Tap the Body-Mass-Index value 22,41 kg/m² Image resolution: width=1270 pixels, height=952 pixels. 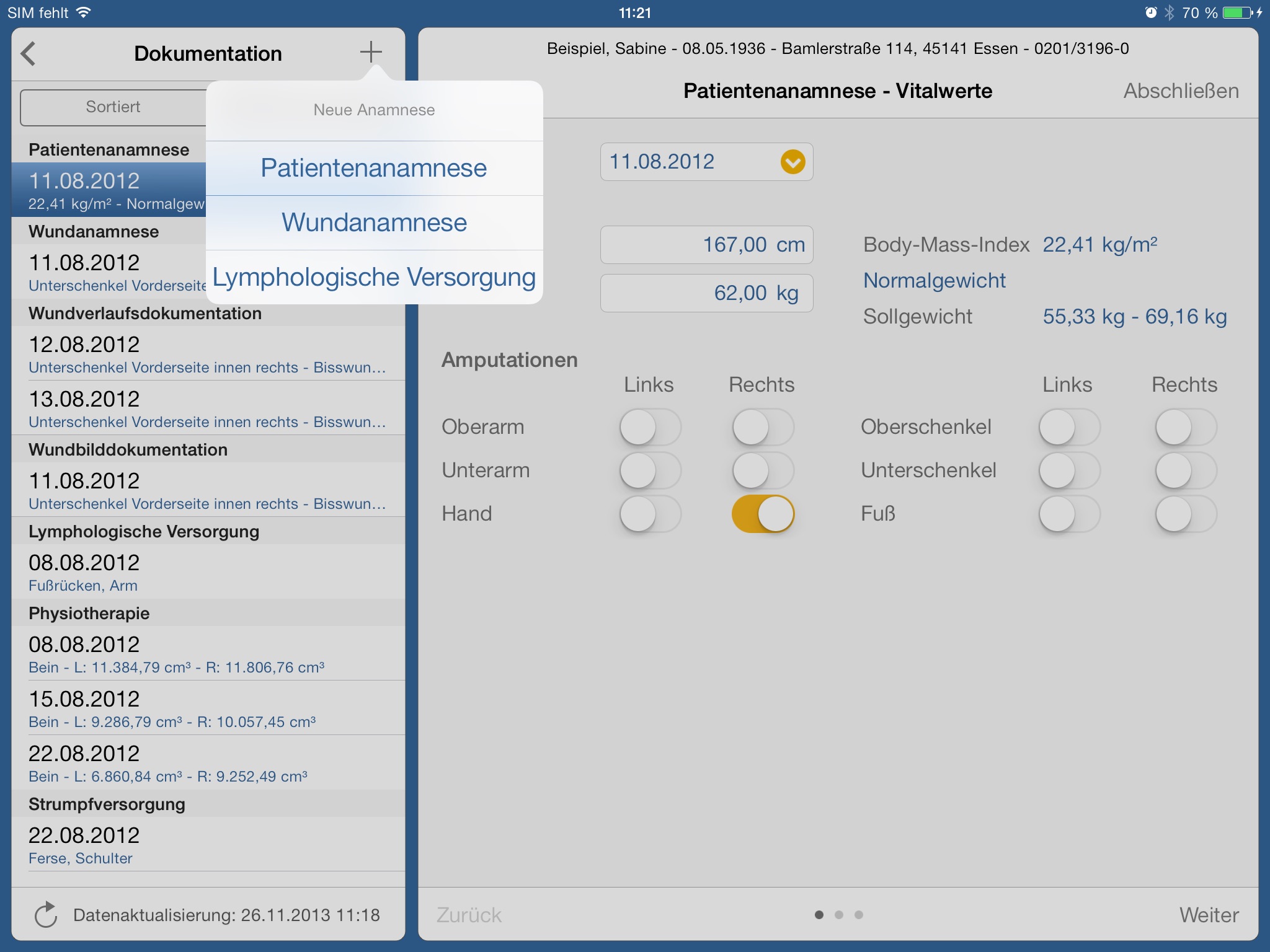pos(1100,245)
